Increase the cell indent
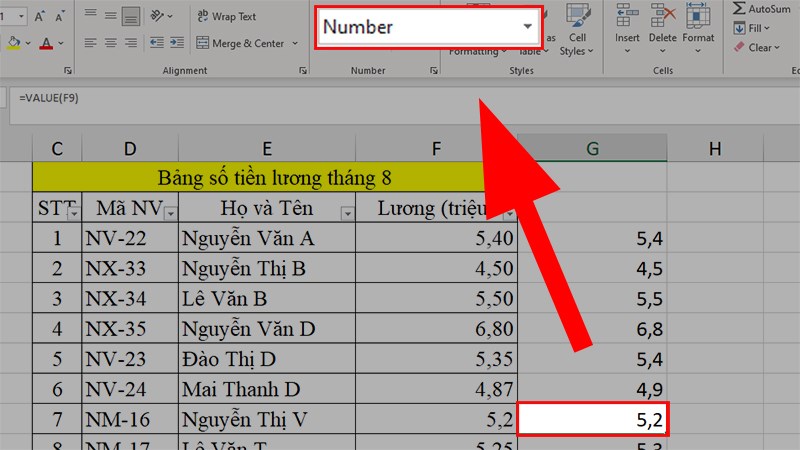 (177, 43)
